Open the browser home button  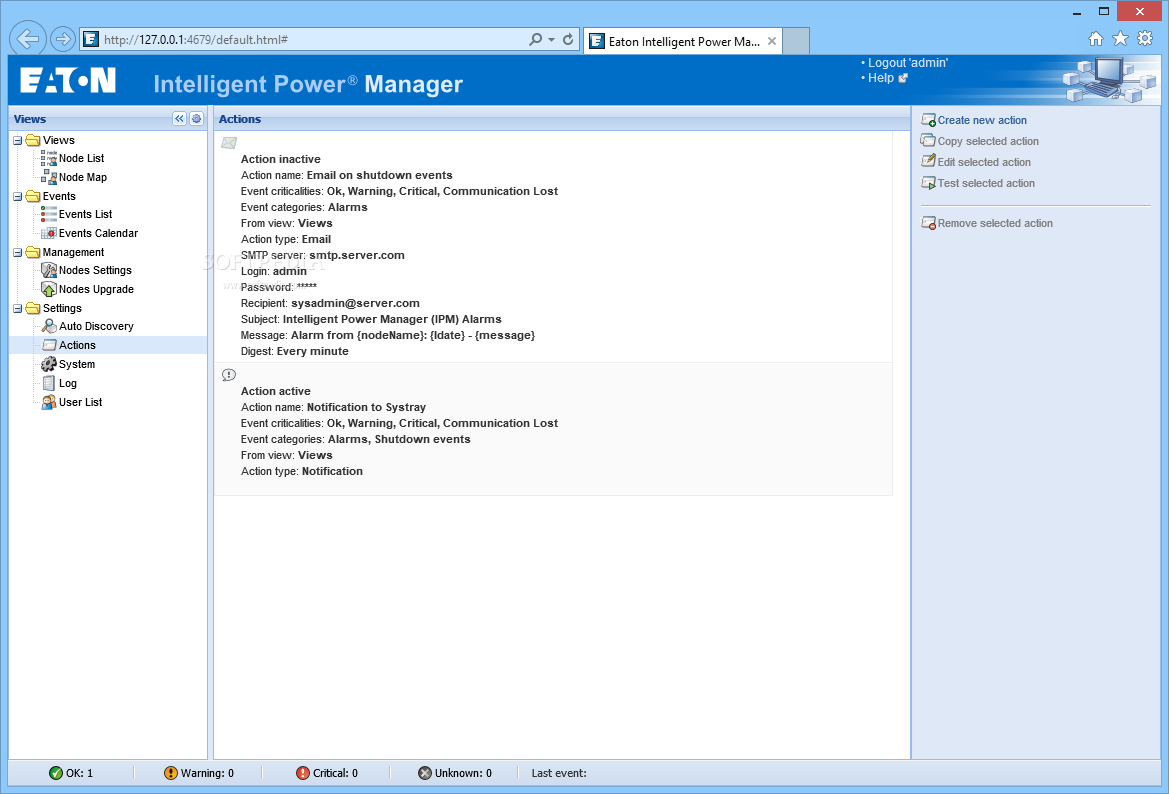coord(1095,39)
